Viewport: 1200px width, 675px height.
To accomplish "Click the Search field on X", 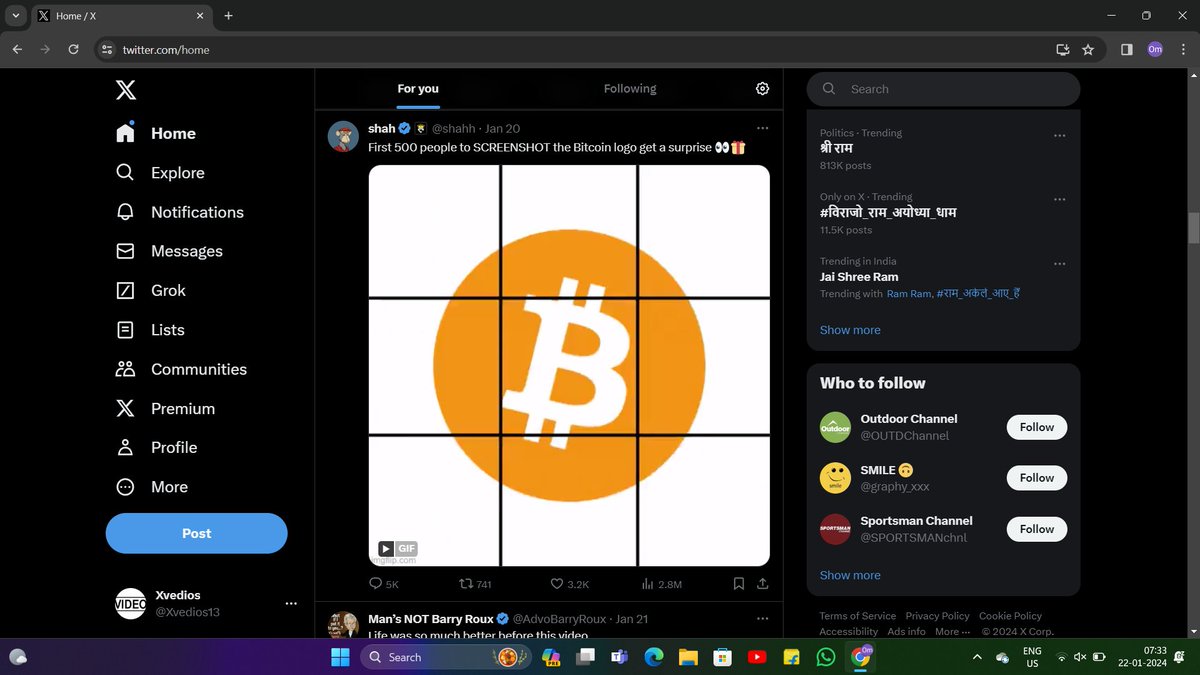I will click(943, 89).
